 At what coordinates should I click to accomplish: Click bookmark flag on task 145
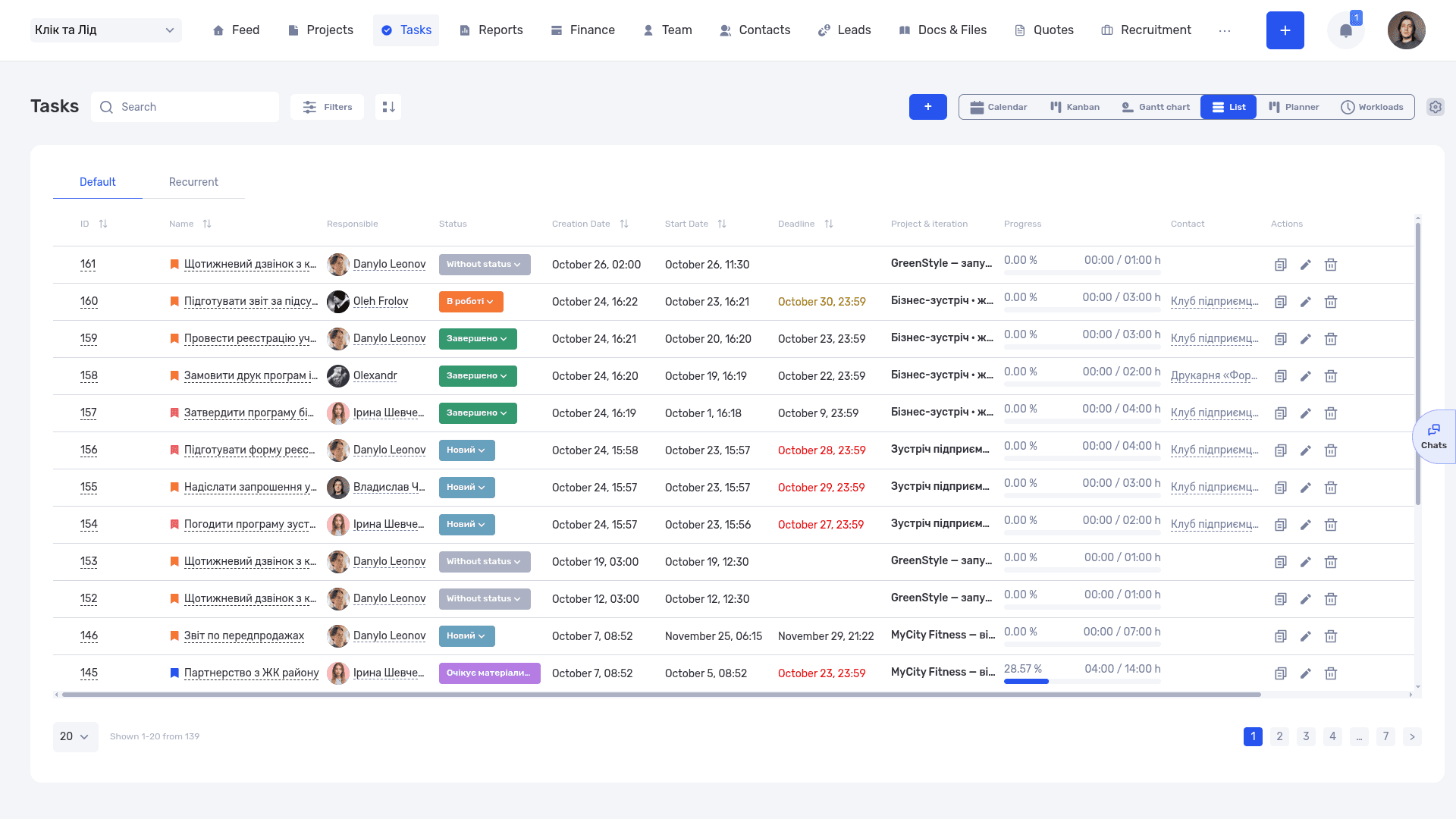pyautogui.click(x=174, y=673)
